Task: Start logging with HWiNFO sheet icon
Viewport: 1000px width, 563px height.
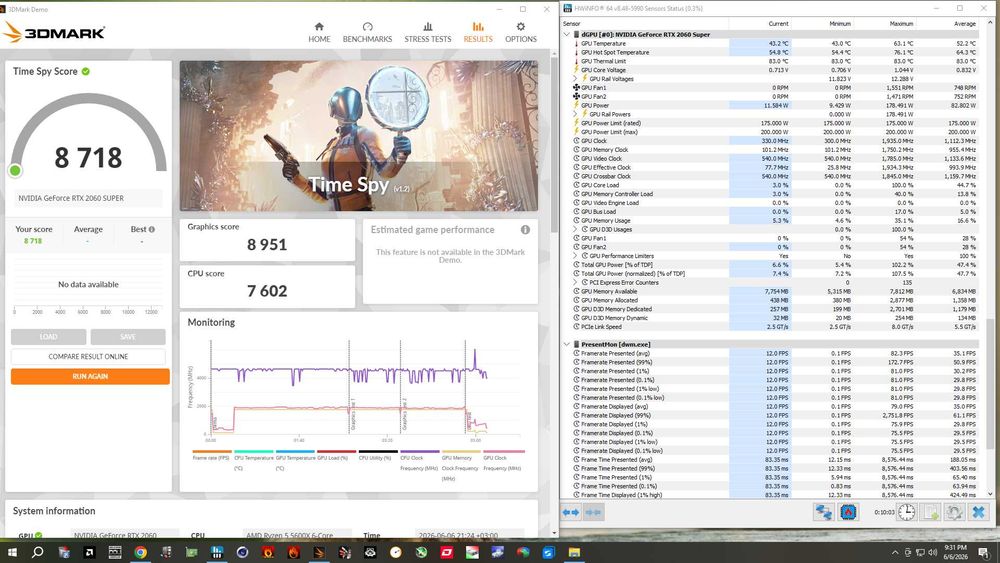Action: coord(930,512)
